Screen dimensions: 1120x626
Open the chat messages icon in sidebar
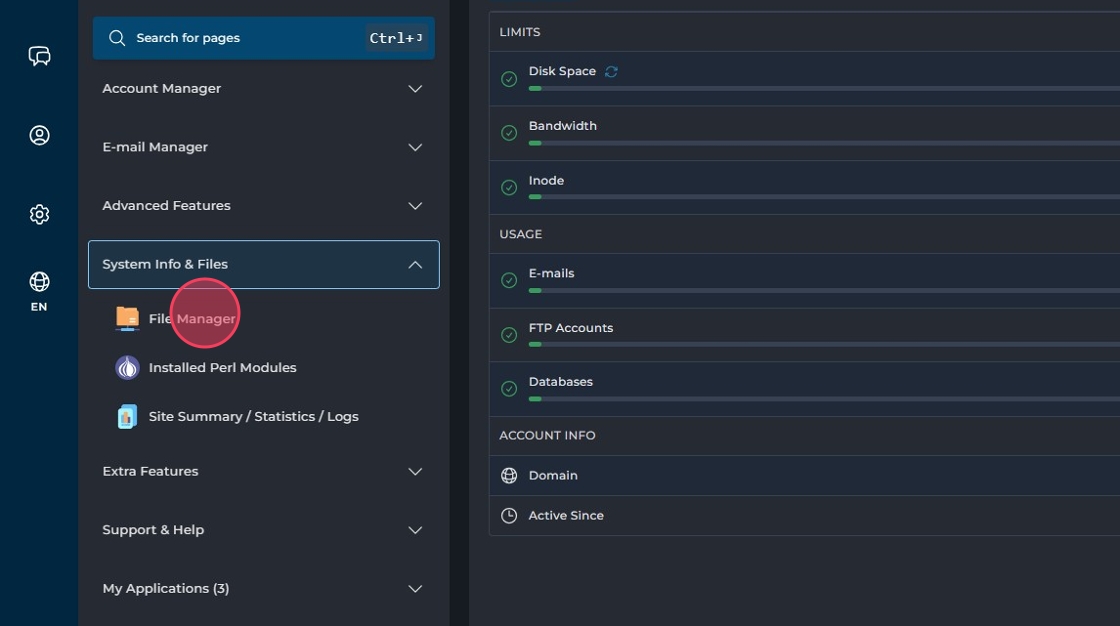point(39,56)
